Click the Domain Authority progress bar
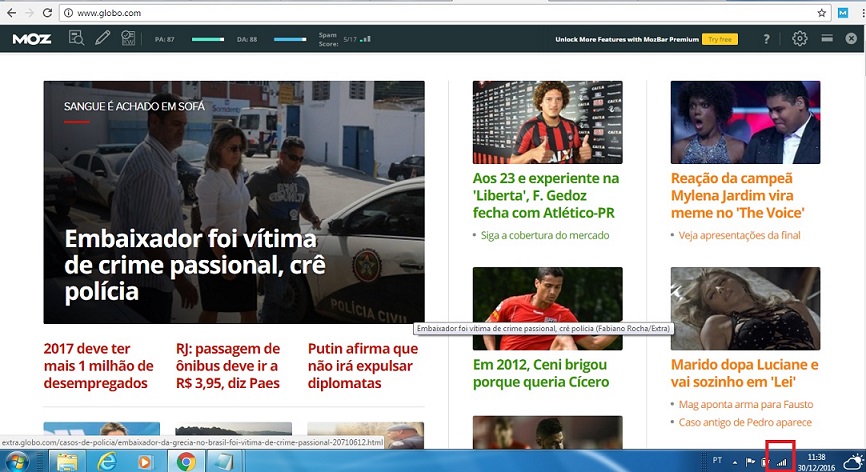 [290, 40]
